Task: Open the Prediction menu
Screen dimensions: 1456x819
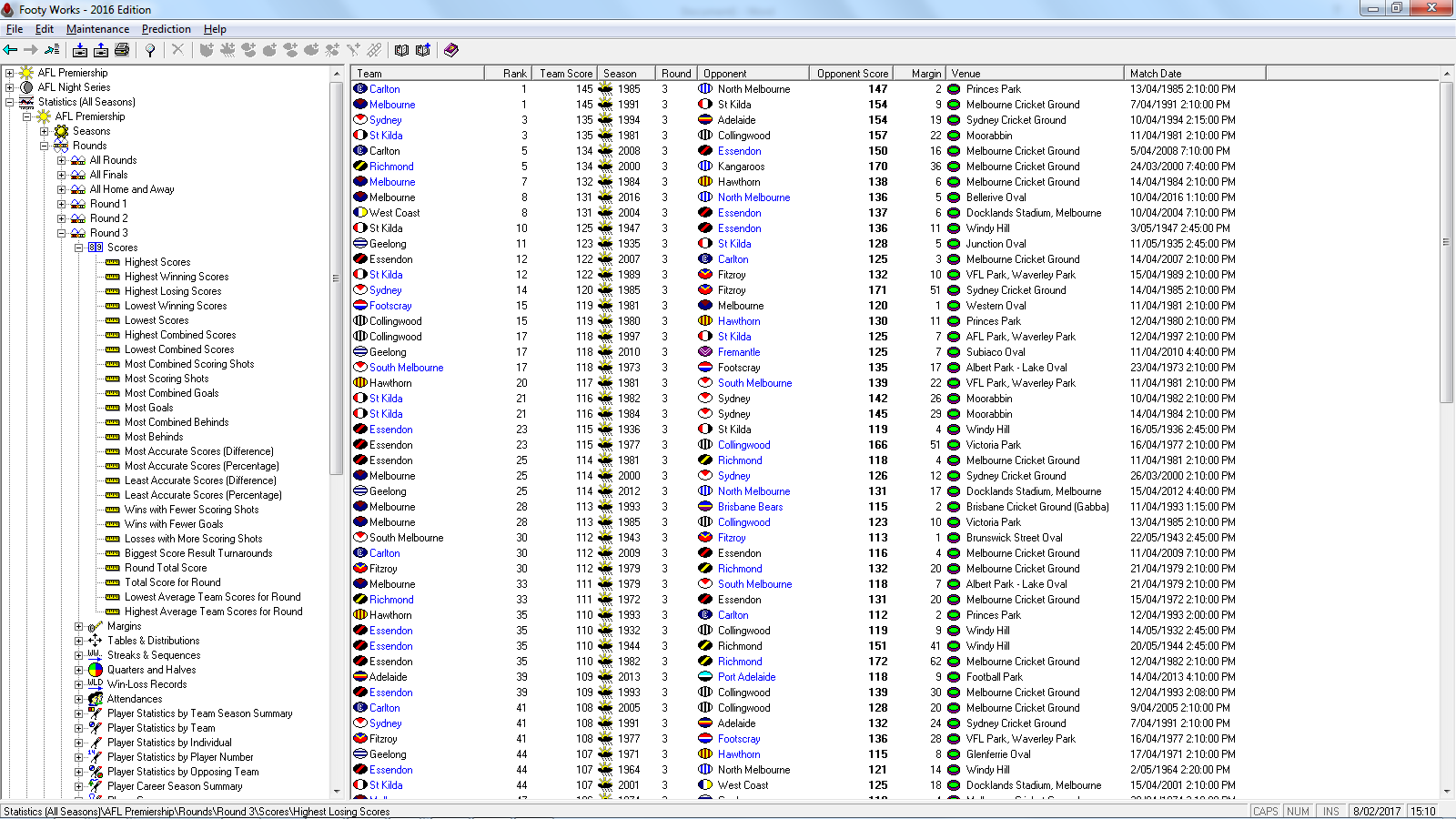Action: click(x=167, y=29)
